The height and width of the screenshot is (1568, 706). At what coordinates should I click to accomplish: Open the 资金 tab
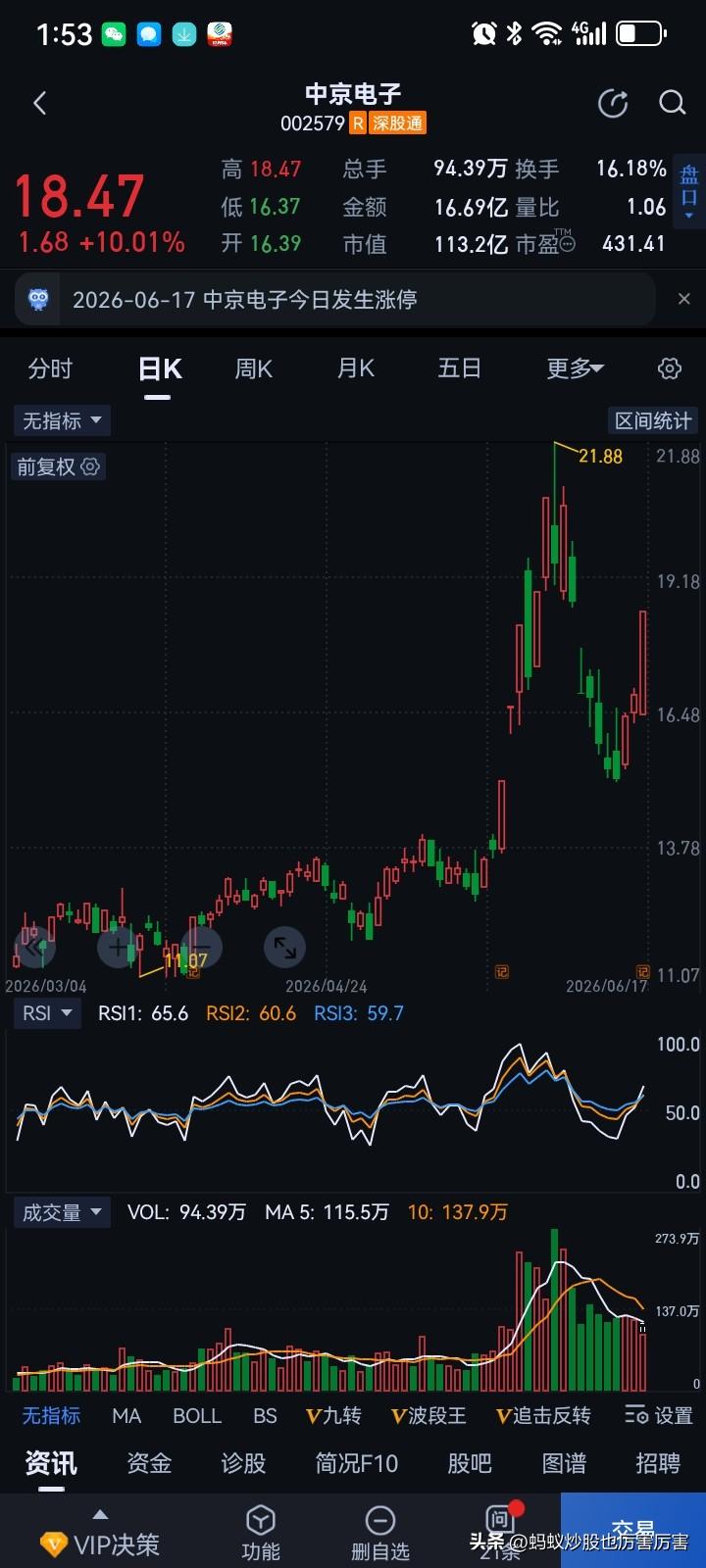149,1463
